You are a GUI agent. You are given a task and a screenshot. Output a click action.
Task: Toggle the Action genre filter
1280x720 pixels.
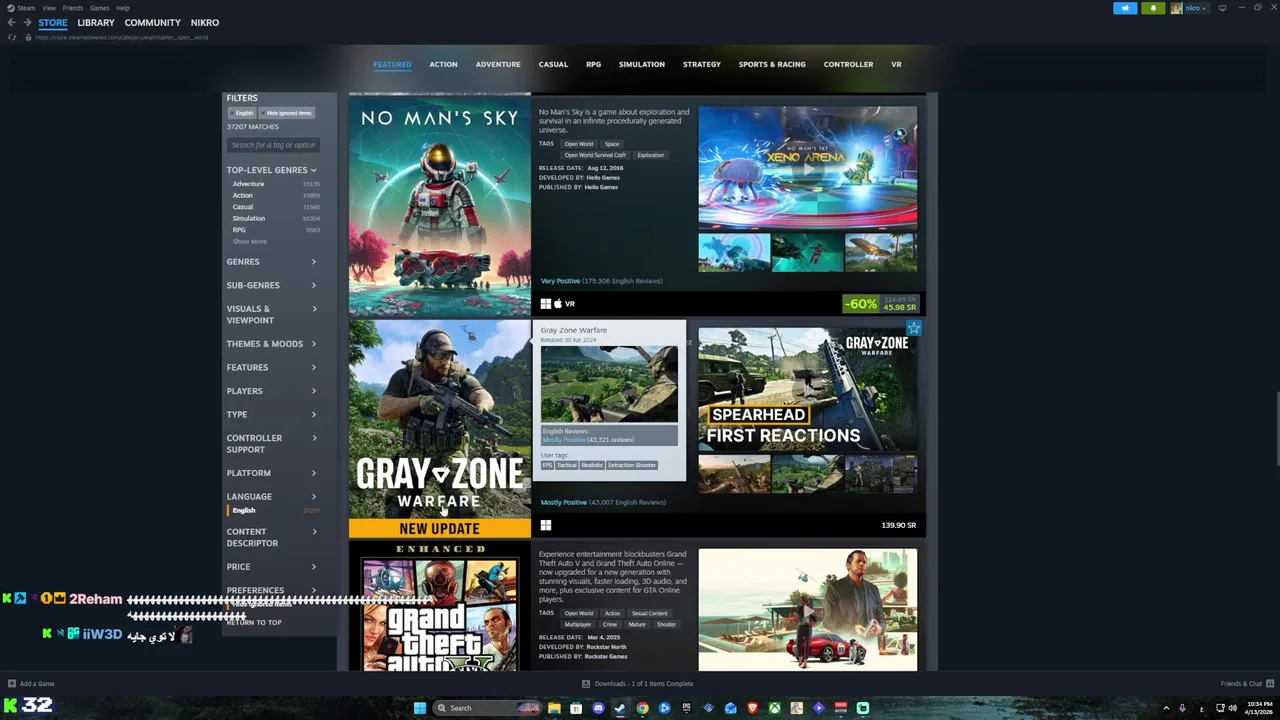coord(275,195)
